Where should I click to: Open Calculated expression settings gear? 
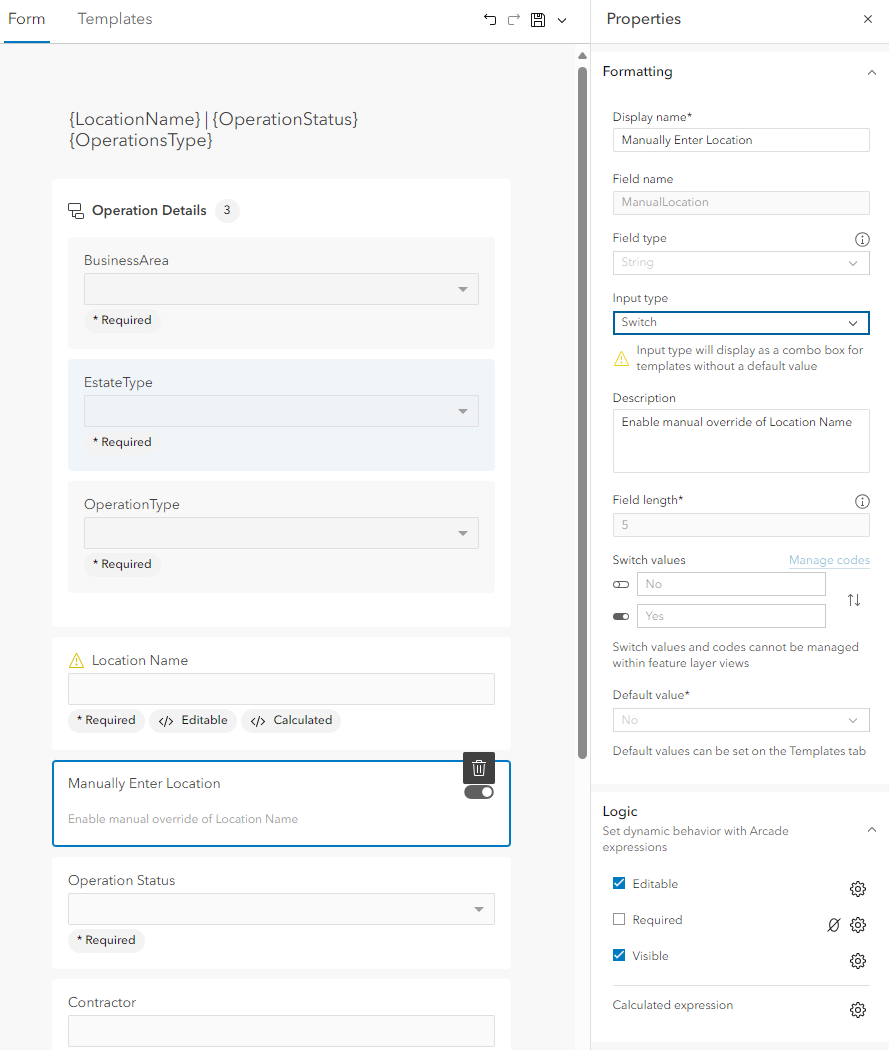tap(857, 1010)
